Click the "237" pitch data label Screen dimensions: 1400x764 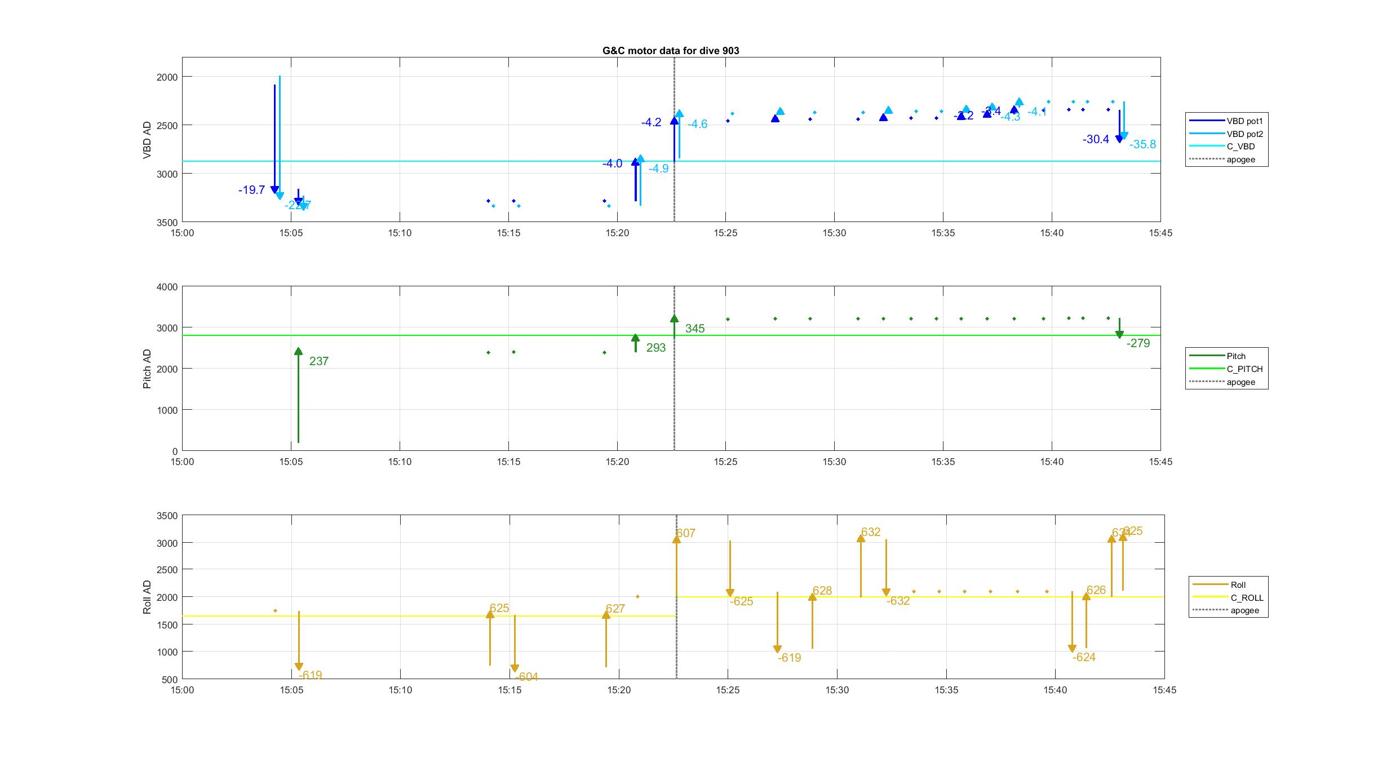[319, 362]
